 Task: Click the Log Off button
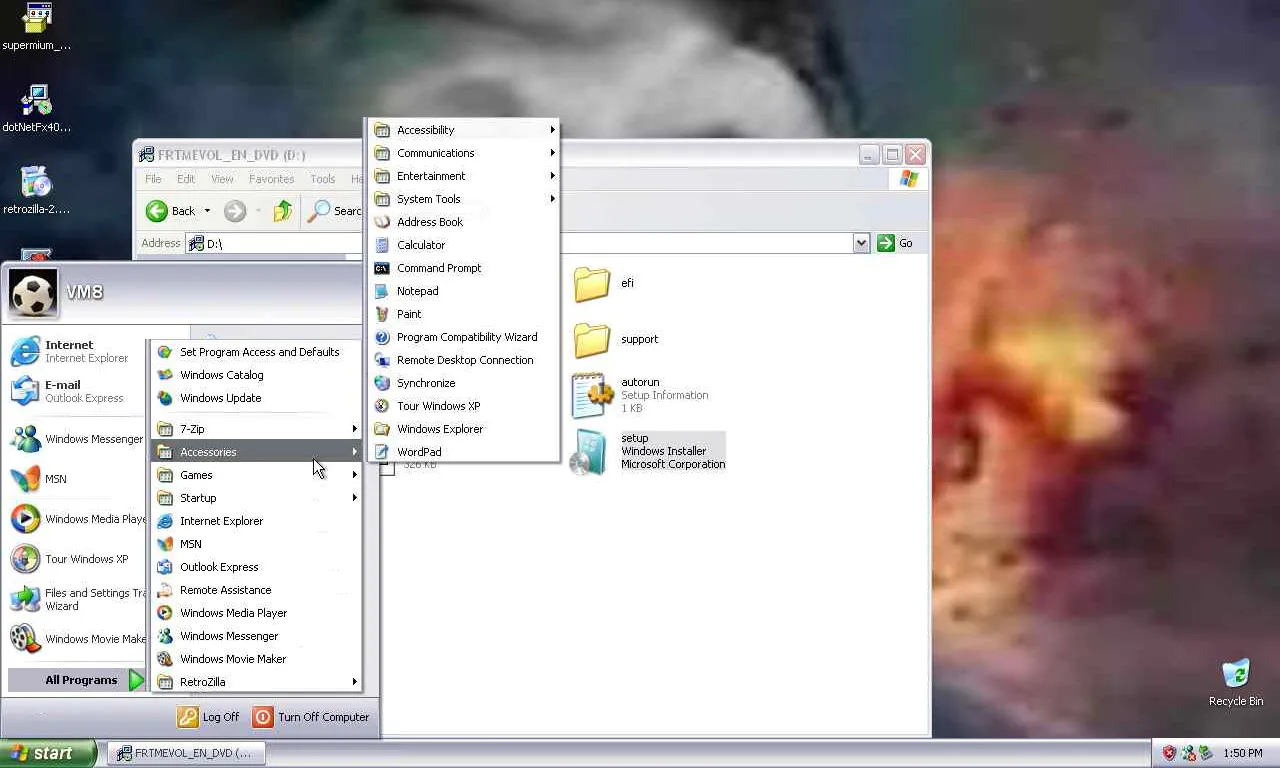click(209, 717)
